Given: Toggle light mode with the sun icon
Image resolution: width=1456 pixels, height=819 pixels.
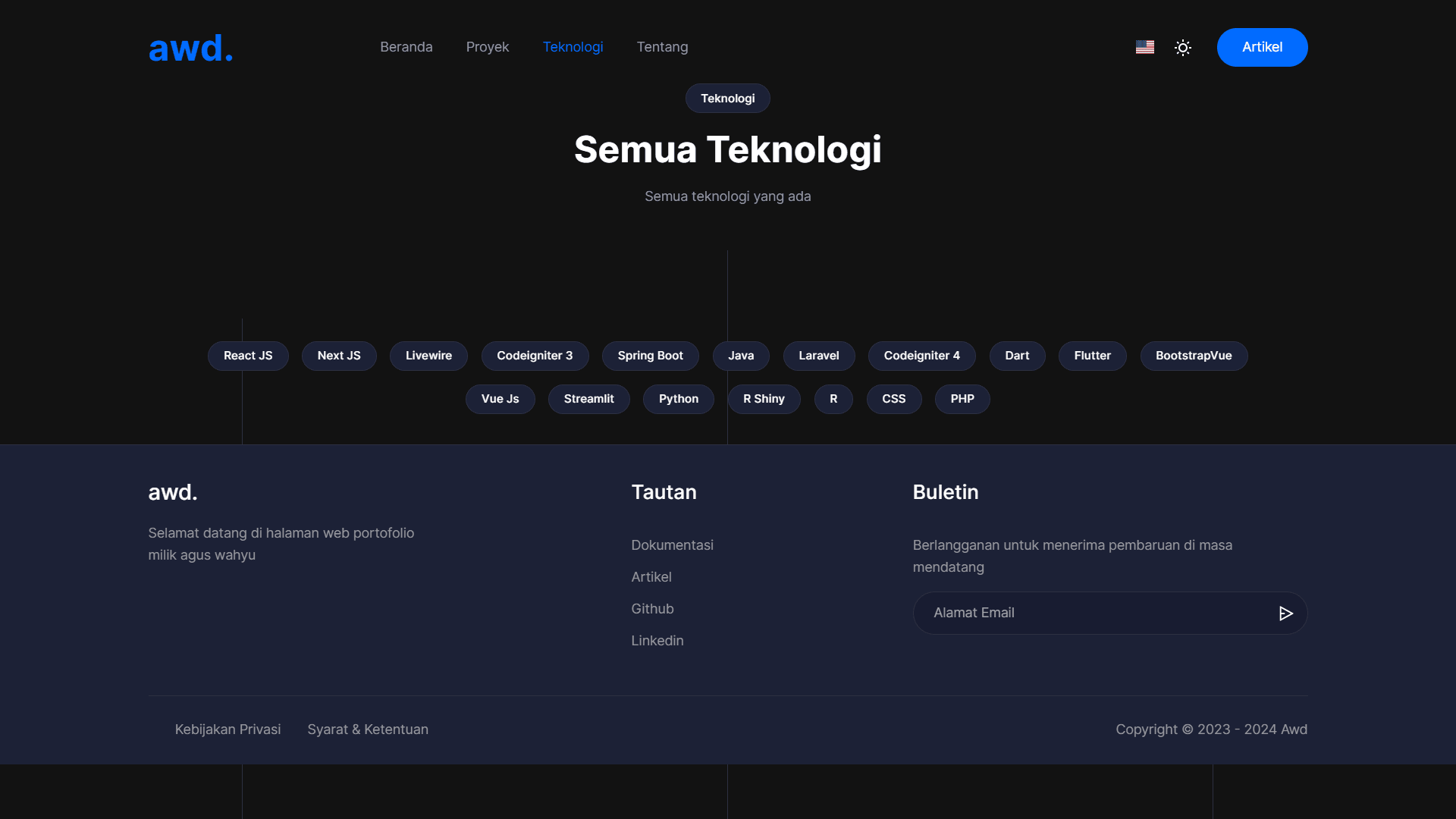Looking at the screenshot, I should point(1182,47).
